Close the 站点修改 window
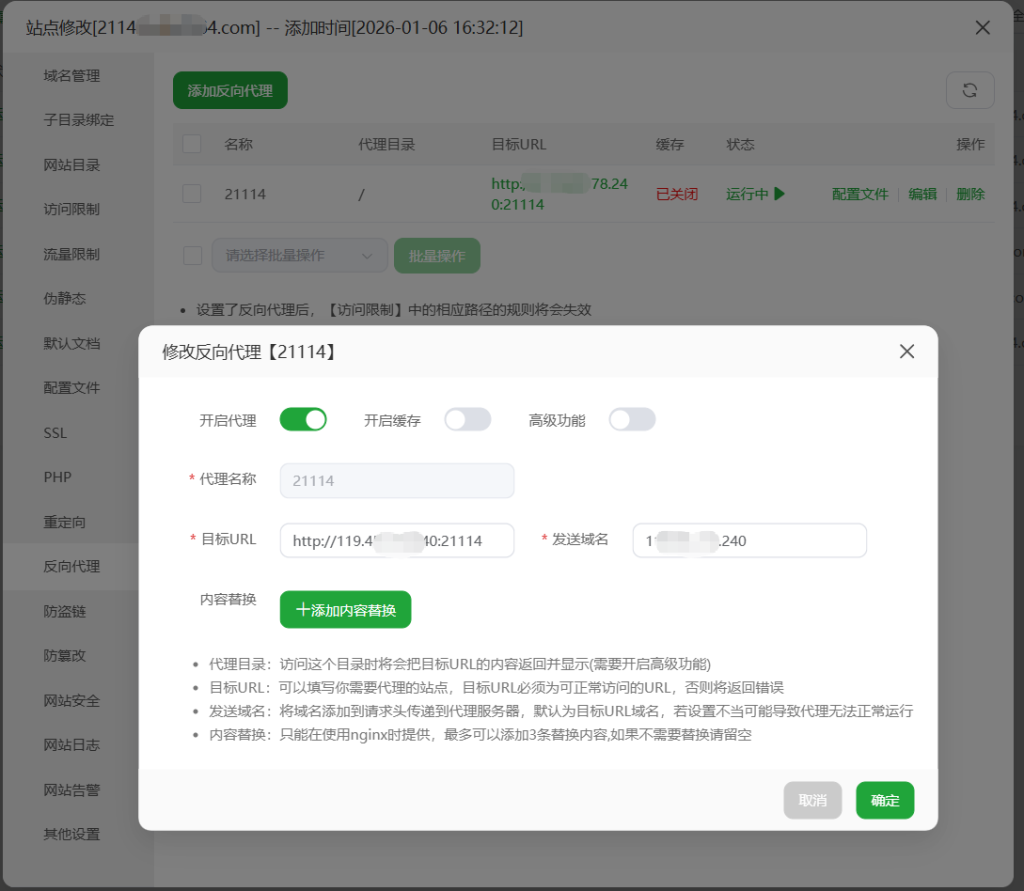The image size is (1024, 891). click(x=982, y=28)
